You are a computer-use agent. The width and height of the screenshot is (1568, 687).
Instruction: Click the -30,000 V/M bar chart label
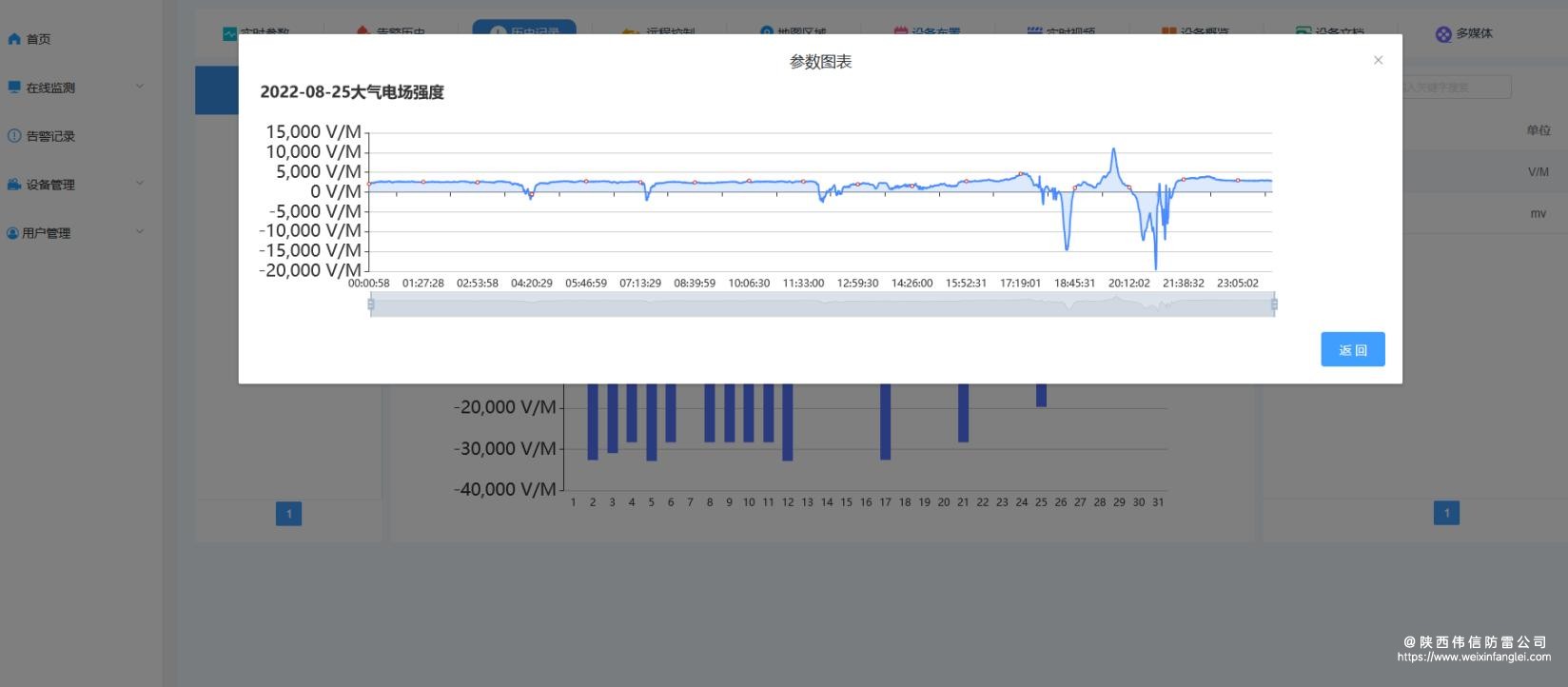(x=504, y=448)
